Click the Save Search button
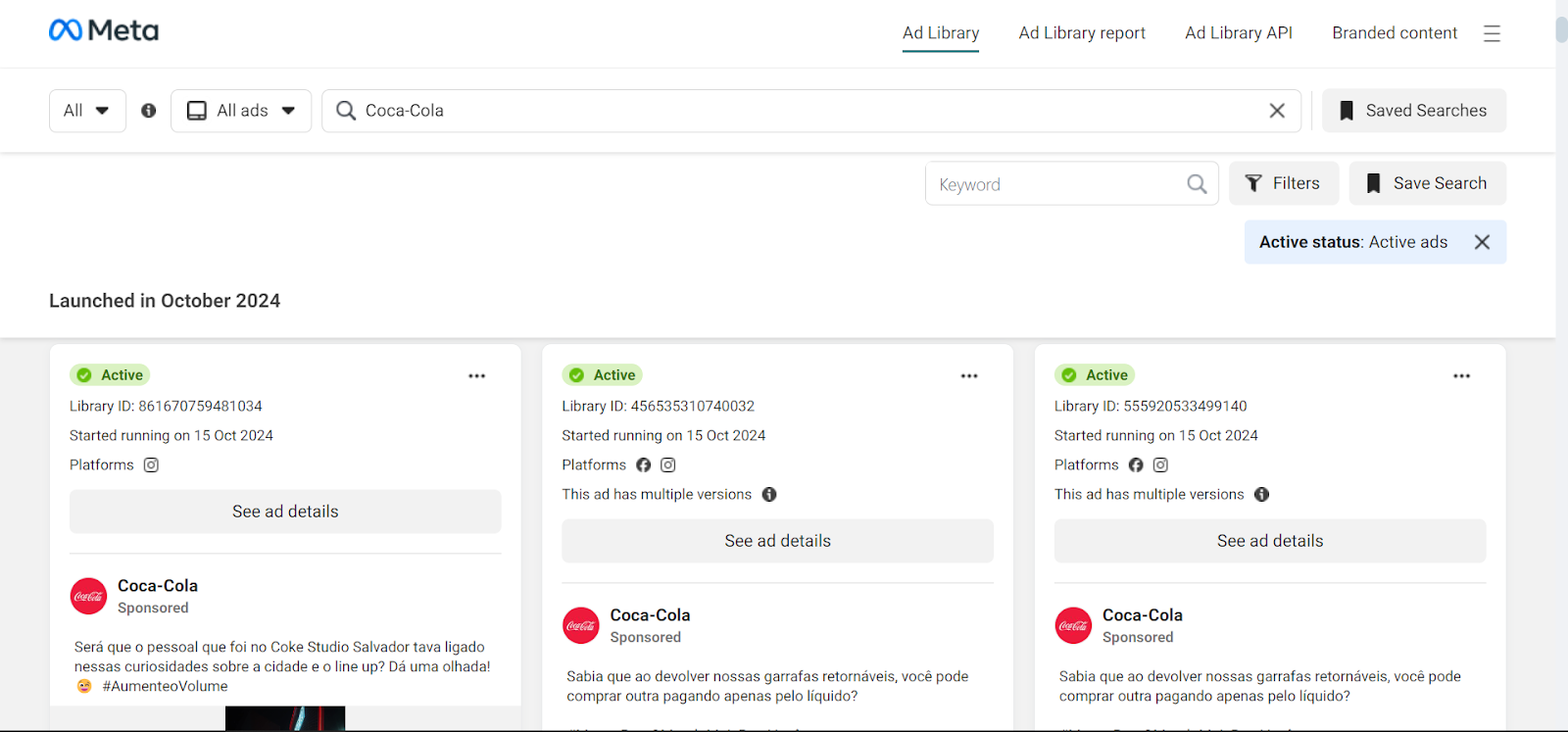1568x732 pixels. 1427,183
